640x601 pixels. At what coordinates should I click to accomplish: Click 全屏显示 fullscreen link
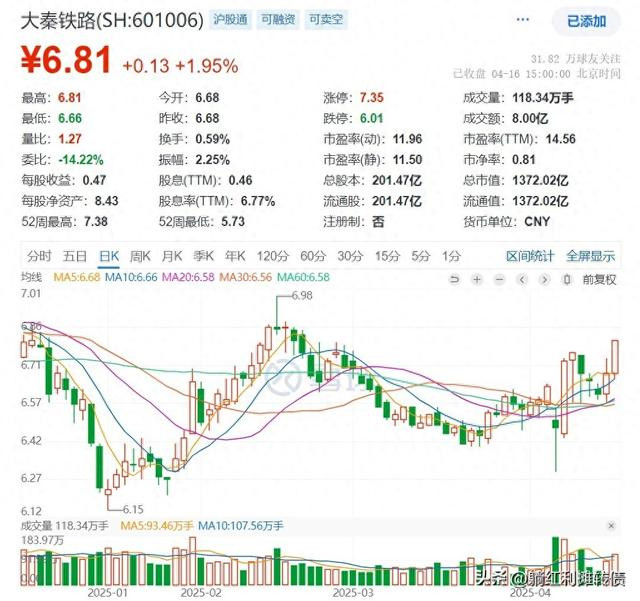tap(590, 256)
